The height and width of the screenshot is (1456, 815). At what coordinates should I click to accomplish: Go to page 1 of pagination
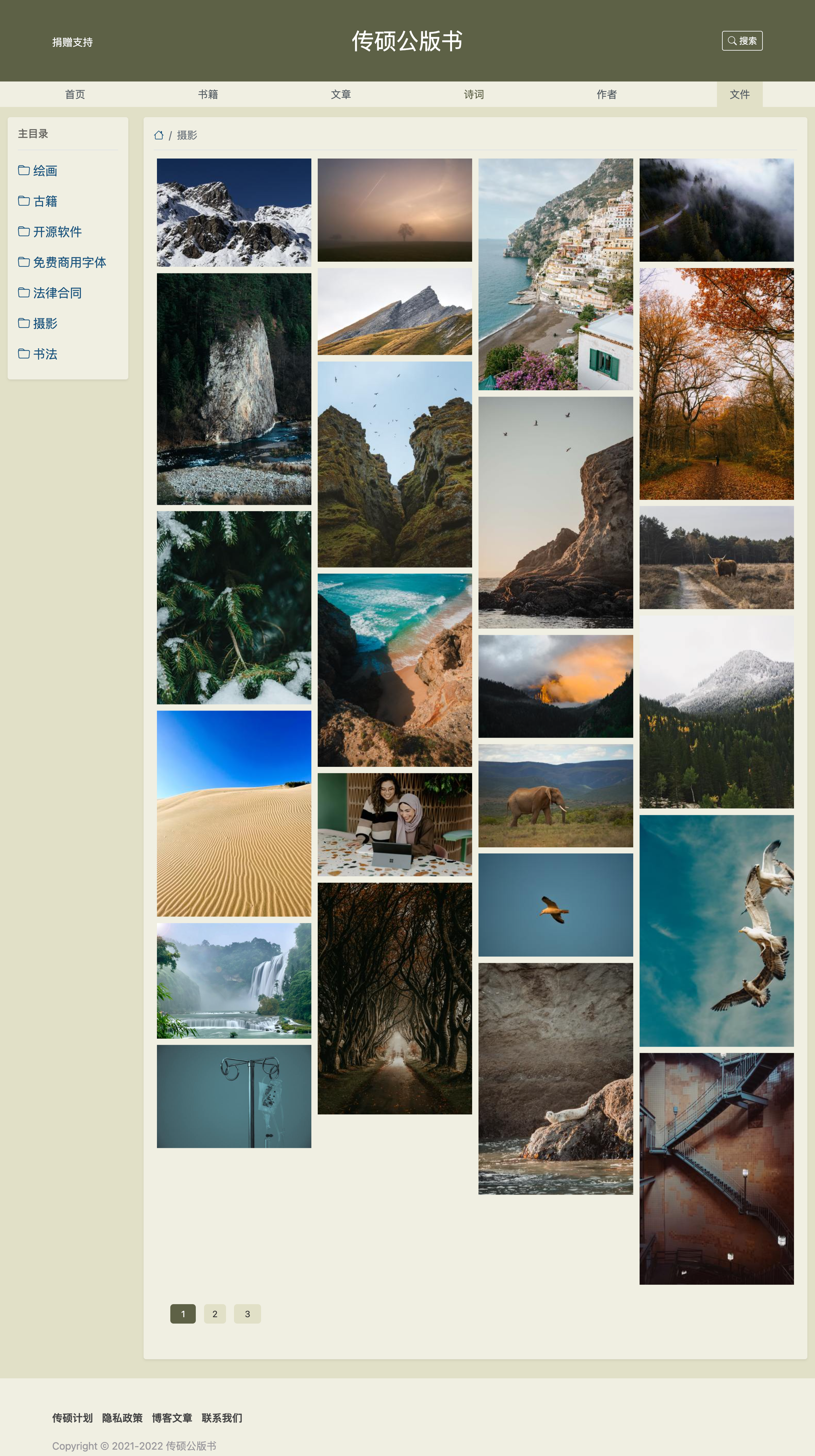[182, 1314]
